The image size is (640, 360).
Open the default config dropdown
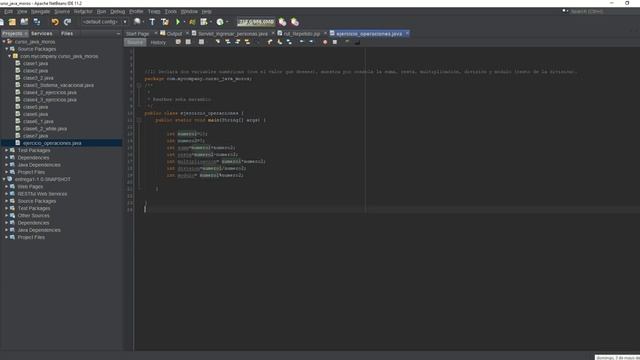[x=104, y=22]
